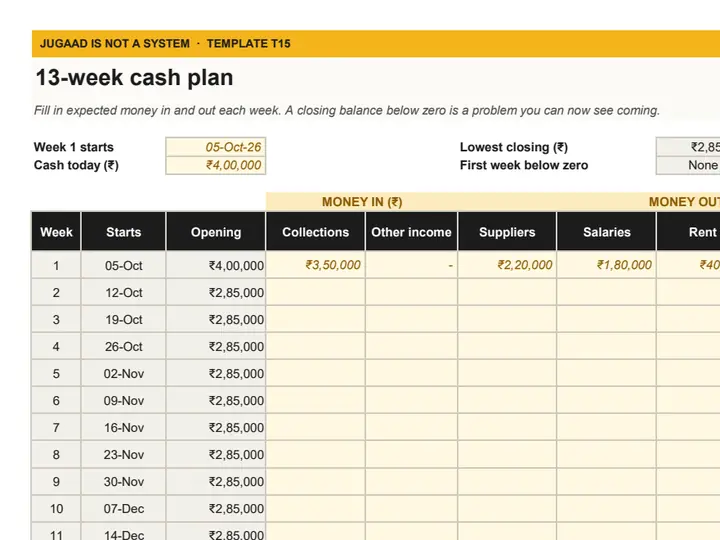Select week 5 Opening cell ₹2,85,000
The image size is (720, 540).
(x=216, y=373)
